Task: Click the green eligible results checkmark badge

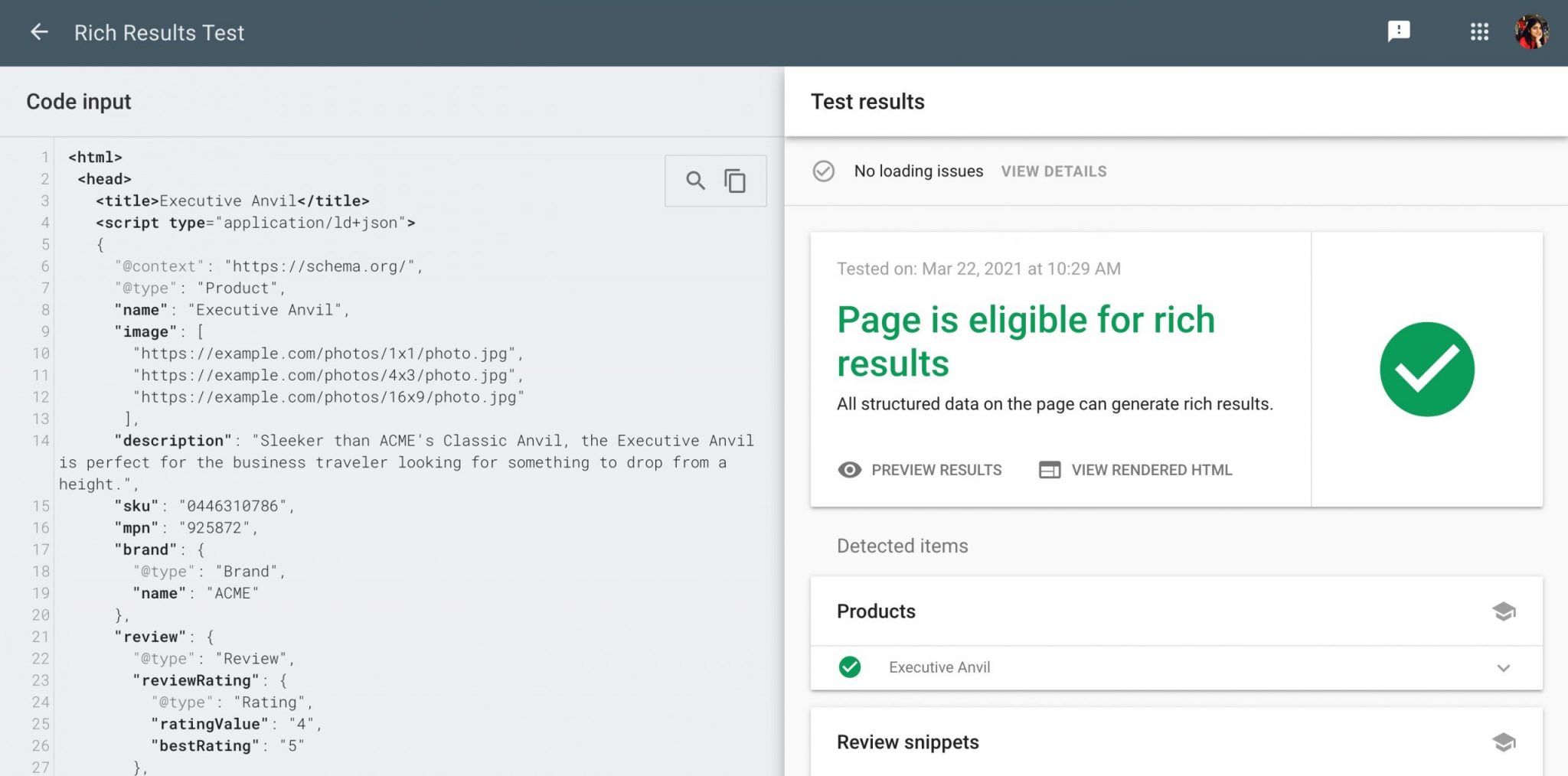Action: [1426, 368]
